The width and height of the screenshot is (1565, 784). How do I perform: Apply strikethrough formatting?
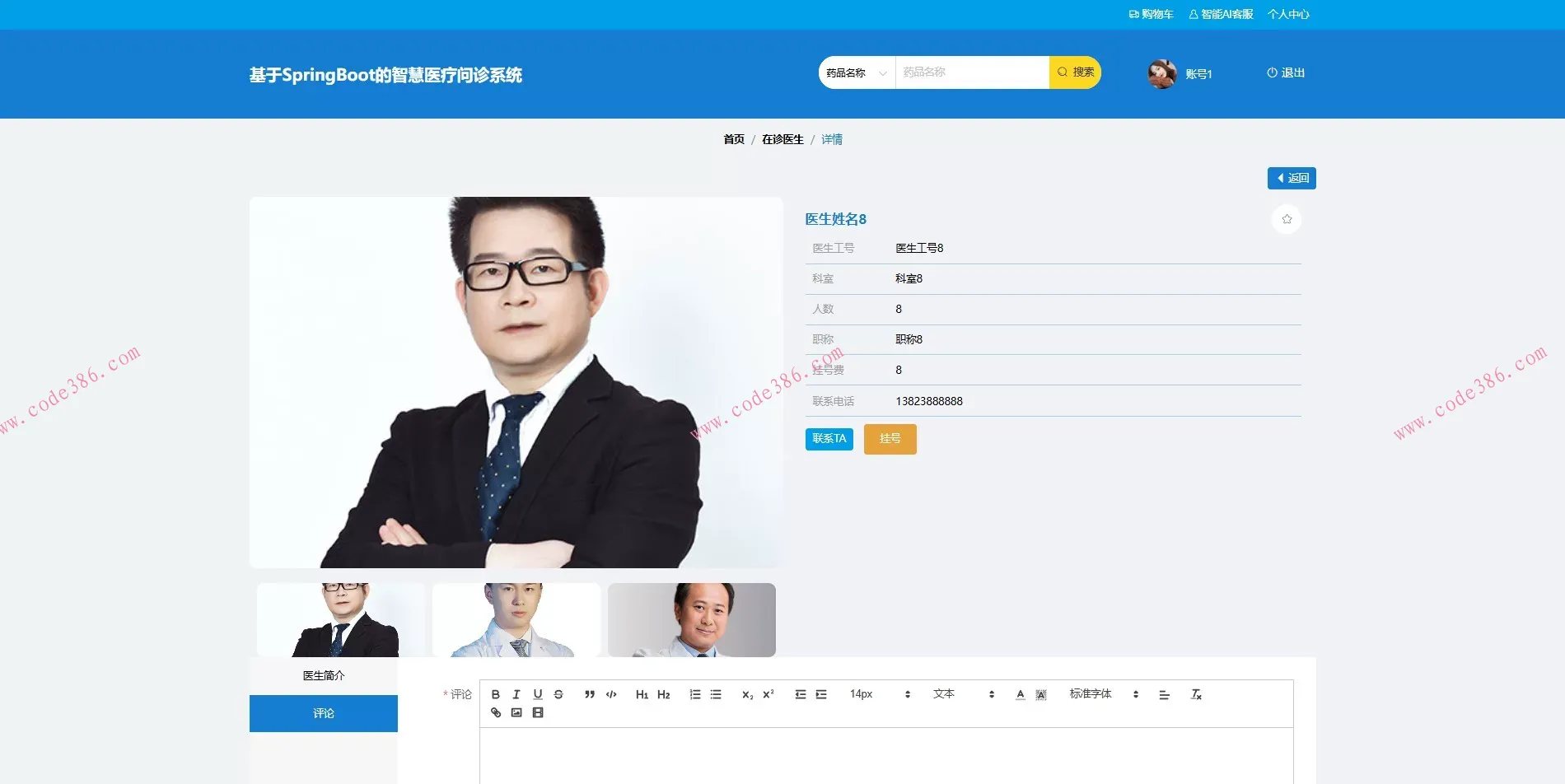tap(558, 693)
